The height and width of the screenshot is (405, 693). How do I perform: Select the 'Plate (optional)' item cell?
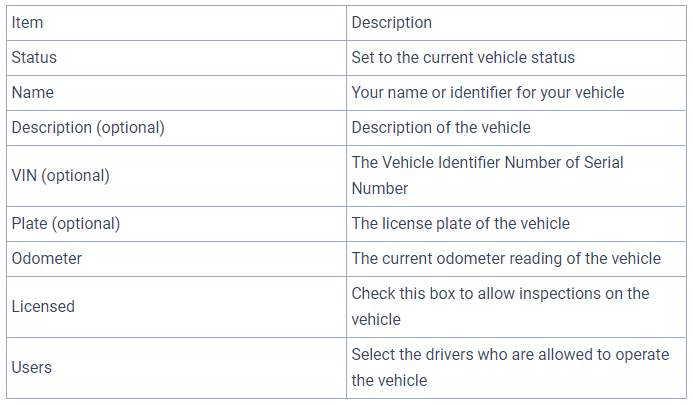pyautogui.click(x=66, y=223)
